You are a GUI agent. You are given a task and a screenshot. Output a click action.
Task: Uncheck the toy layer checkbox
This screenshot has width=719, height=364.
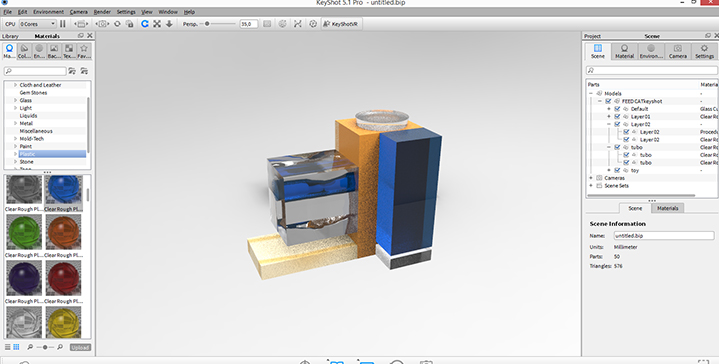pyautogui.click(x=617, y=170)
